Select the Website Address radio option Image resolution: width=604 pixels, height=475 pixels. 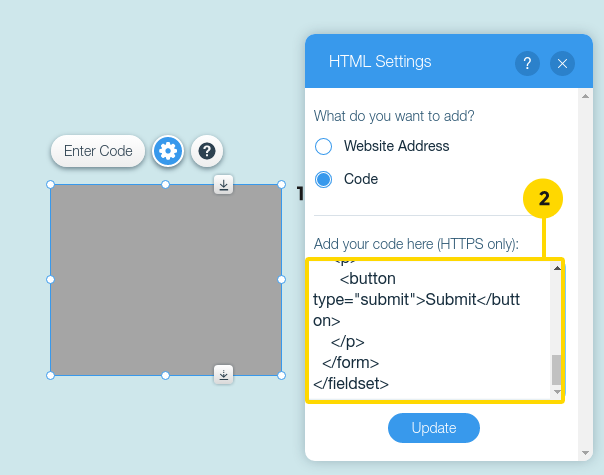[323, 146]
